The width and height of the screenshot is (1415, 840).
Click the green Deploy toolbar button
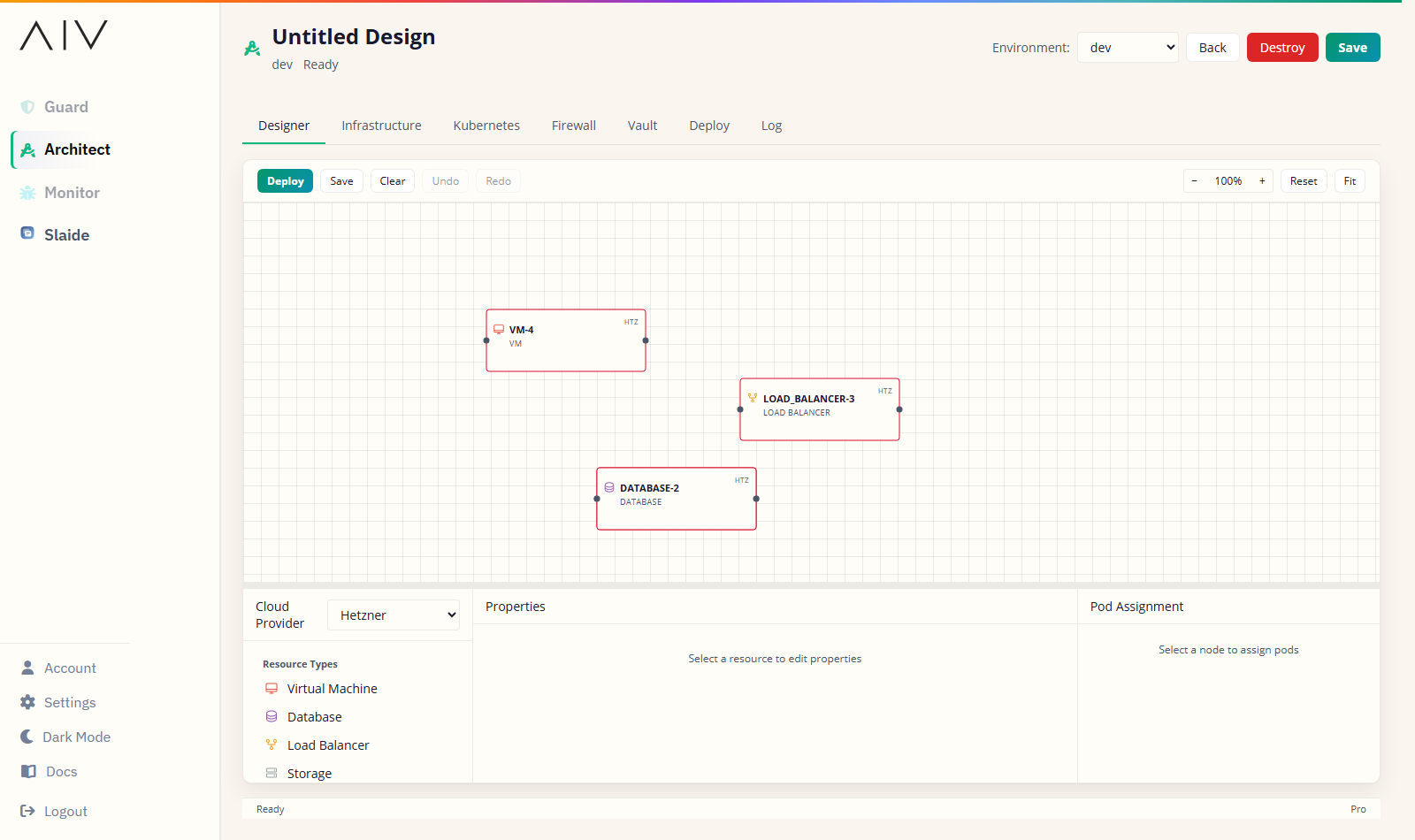pyautogui.click(x=286, y=181)
